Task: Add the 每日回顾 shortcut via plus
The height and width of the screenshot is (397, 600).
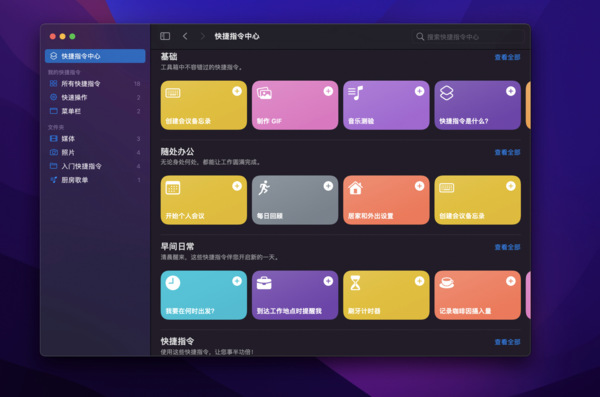Action: tap(328, 186)
